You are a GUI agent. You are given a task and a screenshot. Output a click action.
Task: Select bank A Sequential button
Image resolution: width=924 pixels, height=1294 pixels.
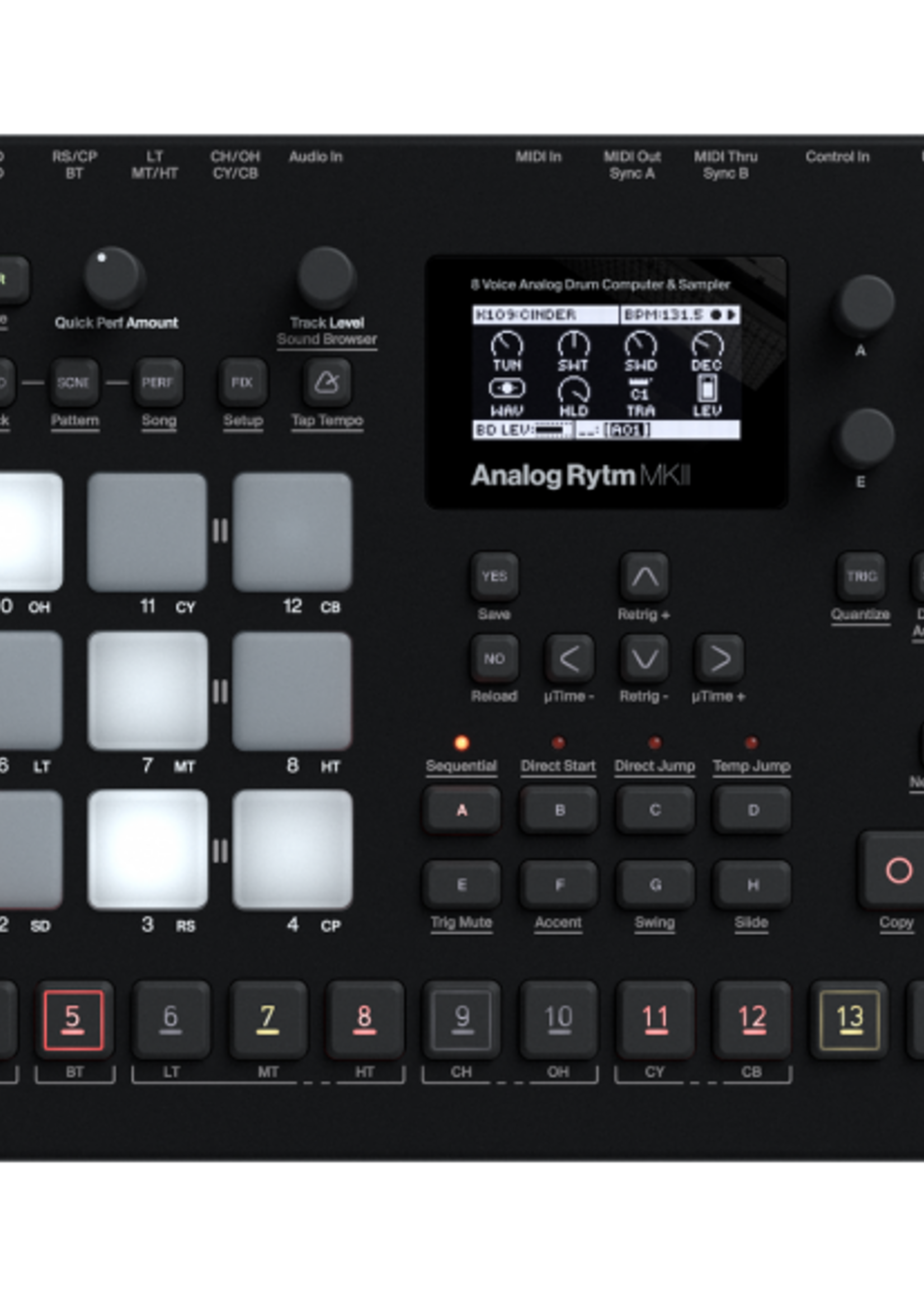click(x=461, y=810)
